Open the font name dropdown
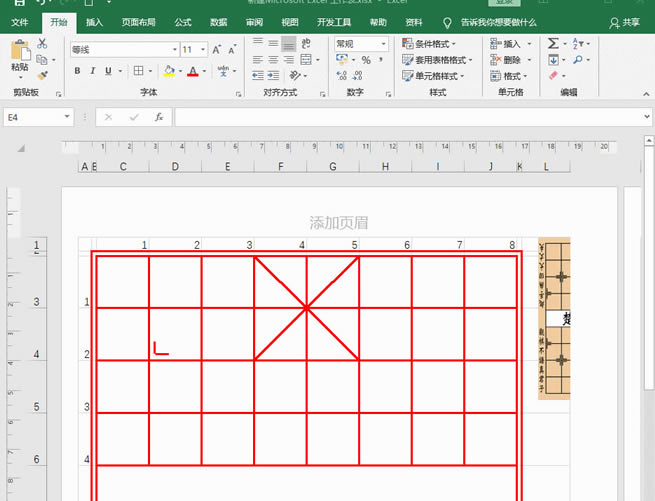 tap(171, 49)
